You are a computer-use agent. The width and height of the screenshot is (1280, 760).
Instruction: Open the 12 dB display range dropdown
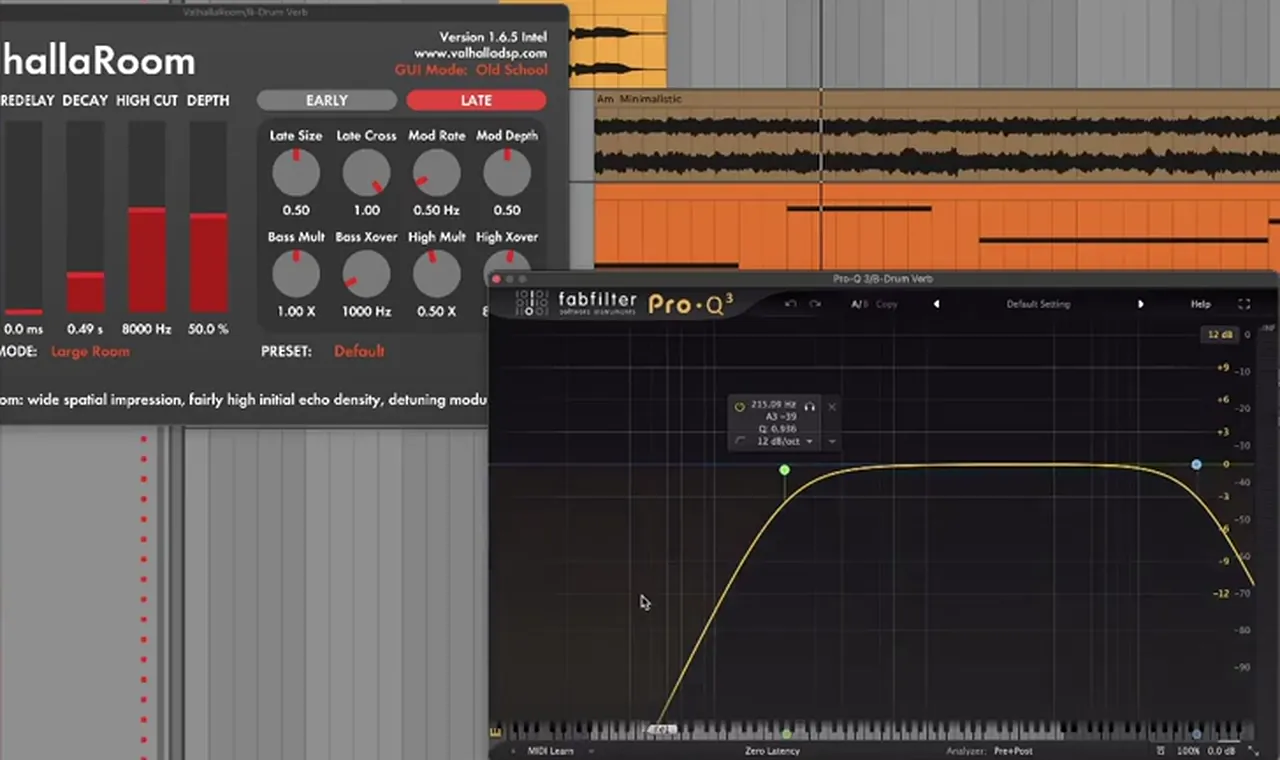pos(1220,334)
